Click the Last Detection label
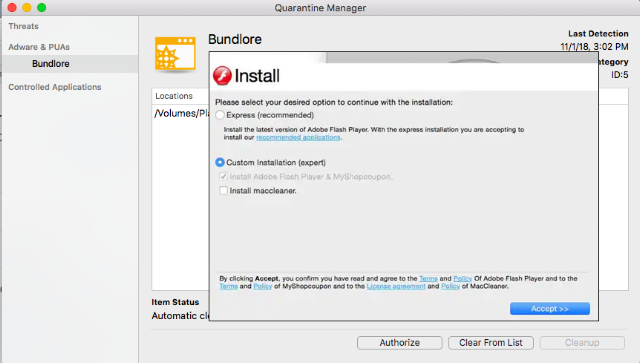The height and width of the screenshot is (363, 640). click(598, 33)
